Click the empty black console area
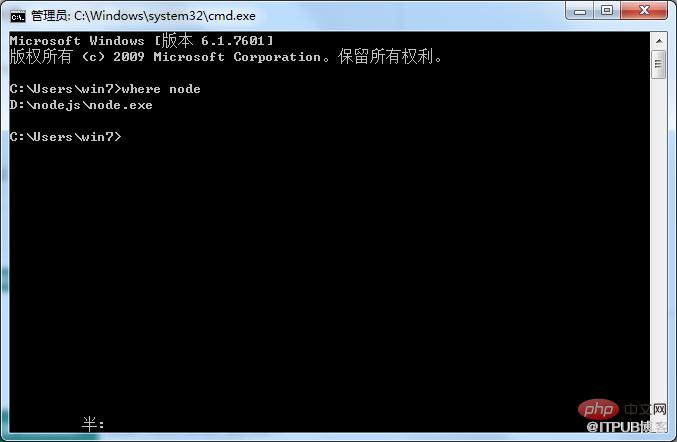Screen dimensions: 677x442 328,268
